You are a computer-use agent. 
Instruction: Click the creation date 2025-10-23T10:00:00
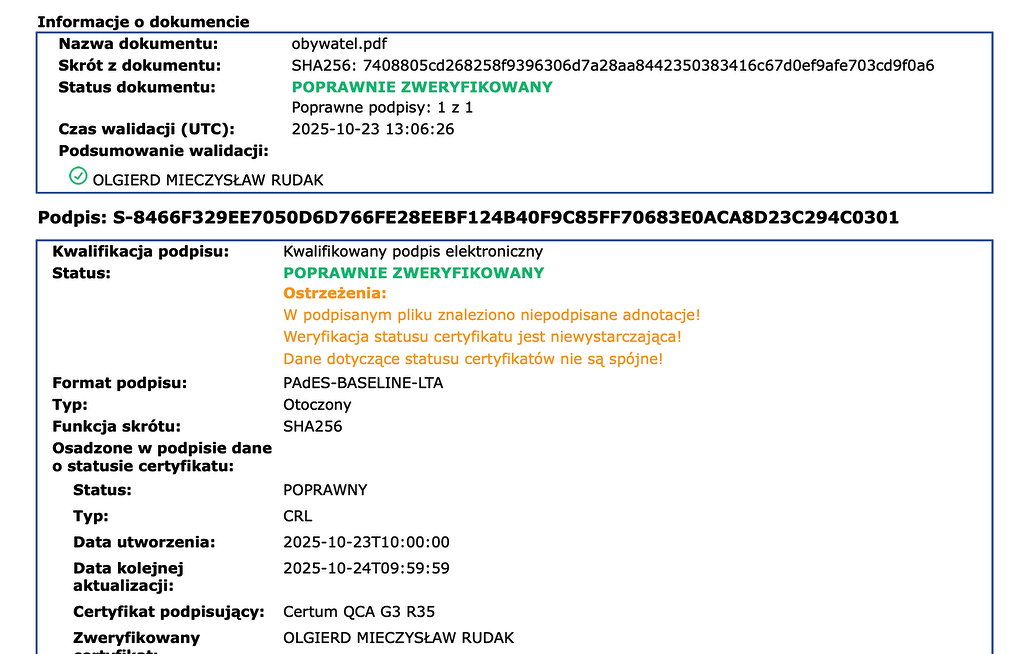click(367, 542)
